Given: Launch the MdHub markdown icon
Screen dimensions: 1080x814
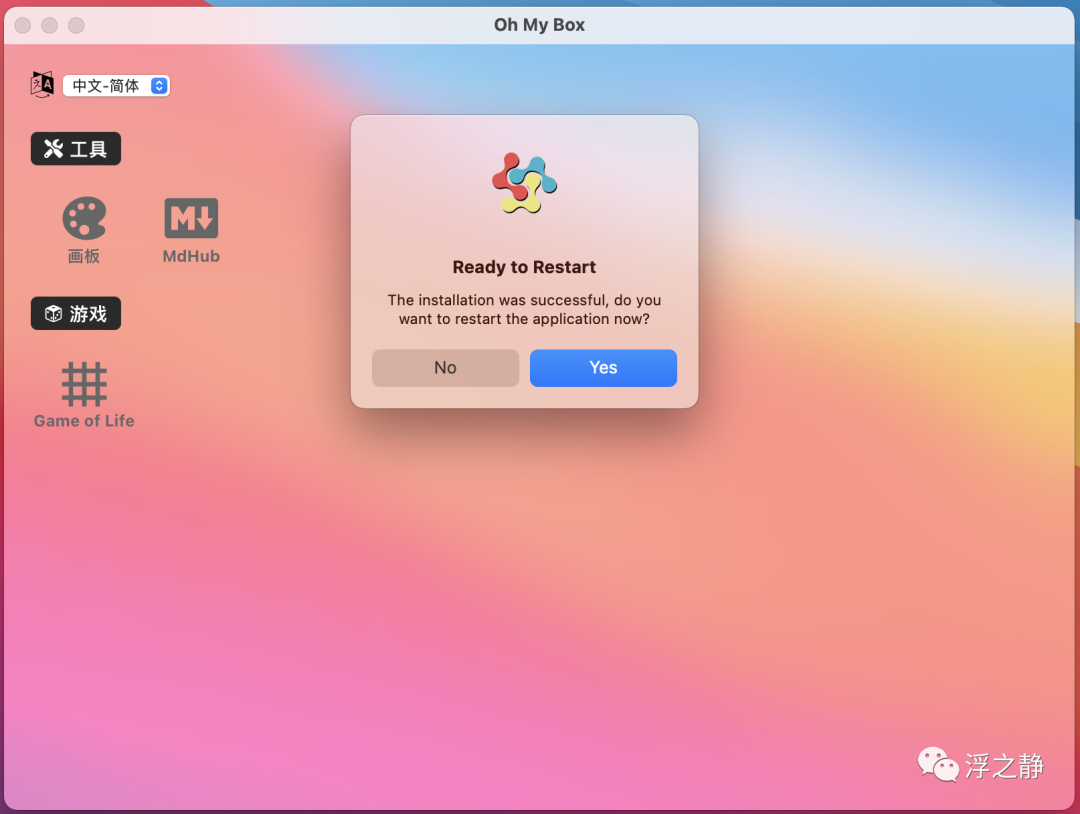Looking at the screenshot, I should click(191, 218).
